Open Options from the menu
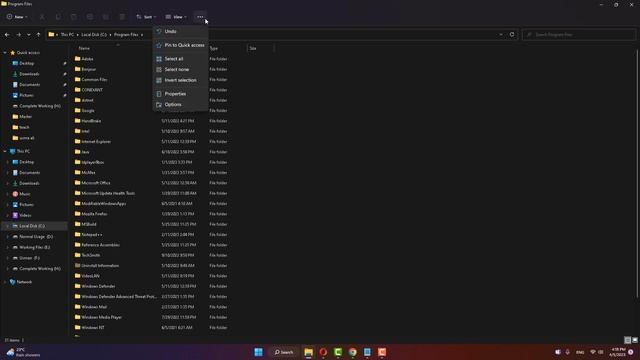 coord(180,104)
